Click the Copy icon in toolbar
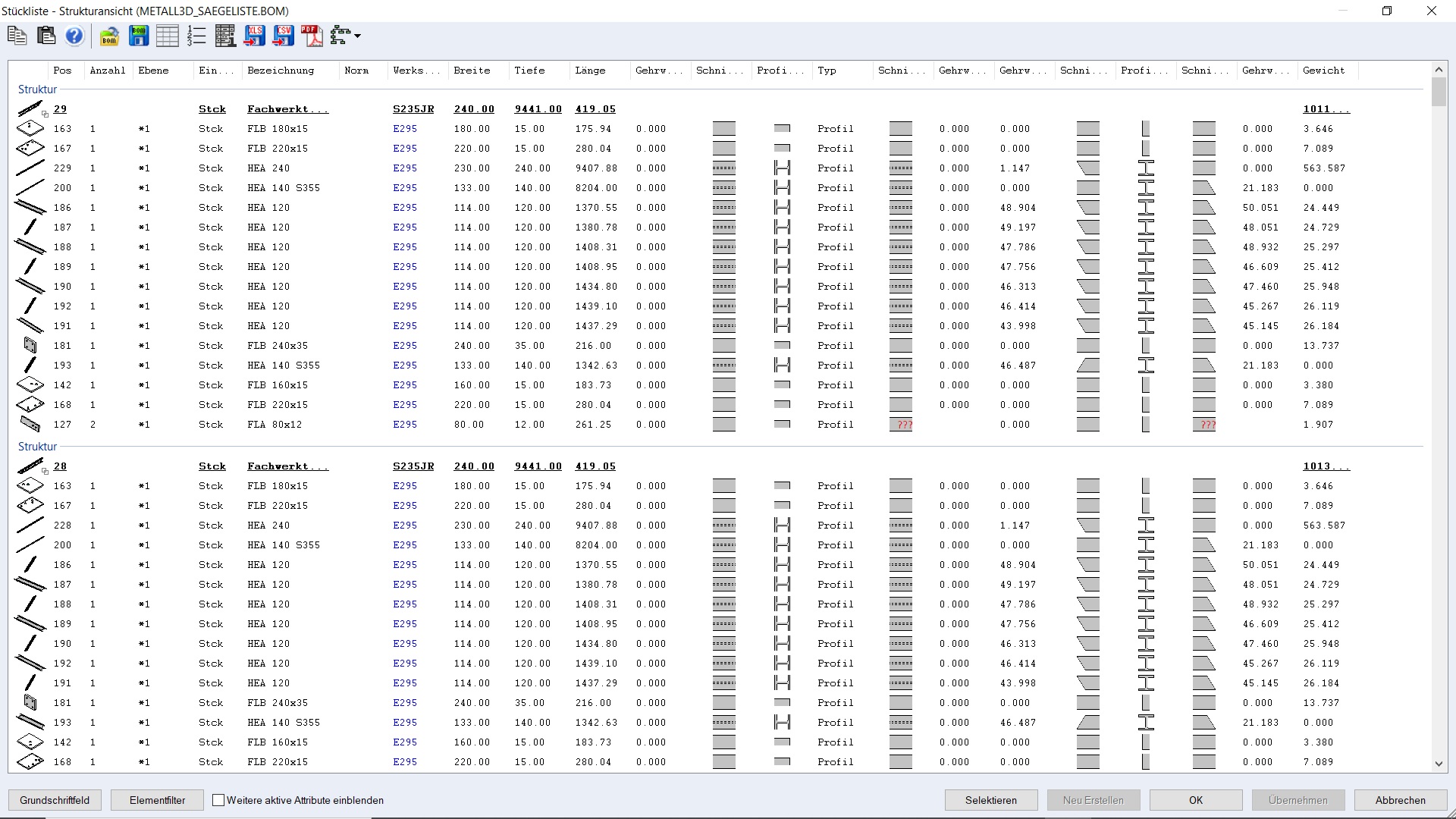 pyautogui.click(x=17, y=36)
